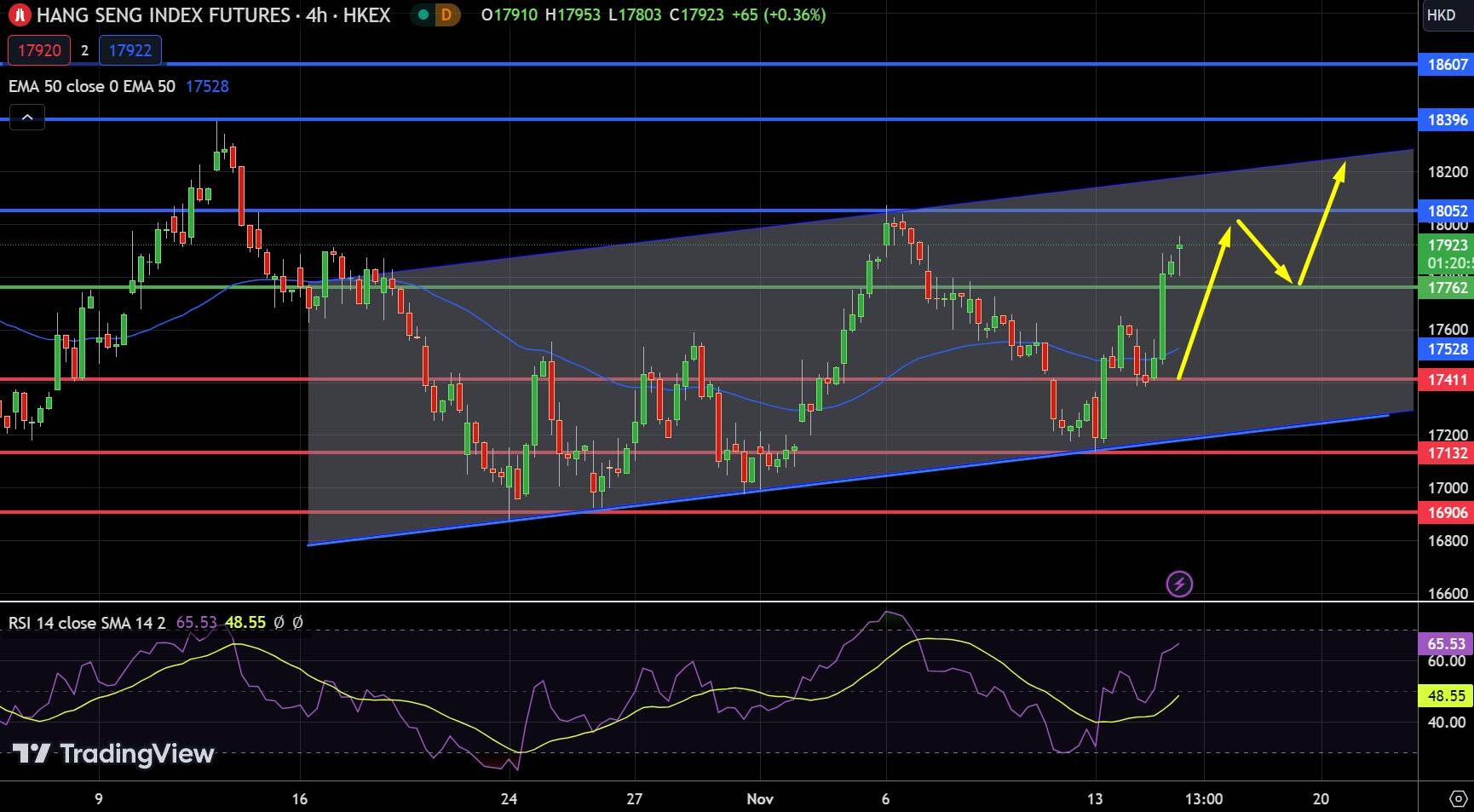Viewport: 1474px width, 812px height.
Task: Open chart settings gear icon
Action: pos(1457,799)
